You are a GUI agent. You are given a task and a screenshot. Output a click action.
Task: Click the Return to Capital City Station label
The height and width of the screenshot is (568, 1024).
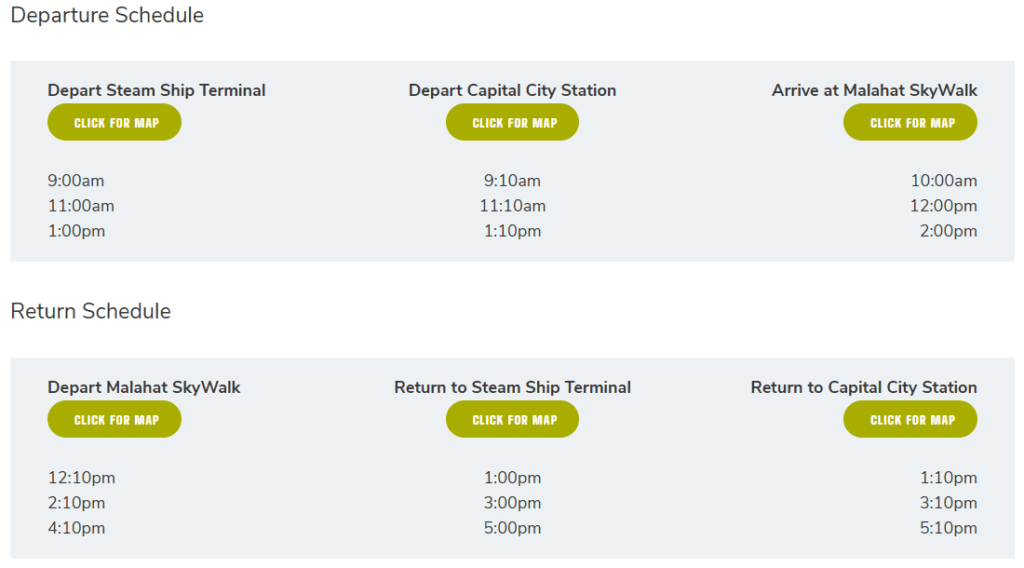tap(864, 387)
